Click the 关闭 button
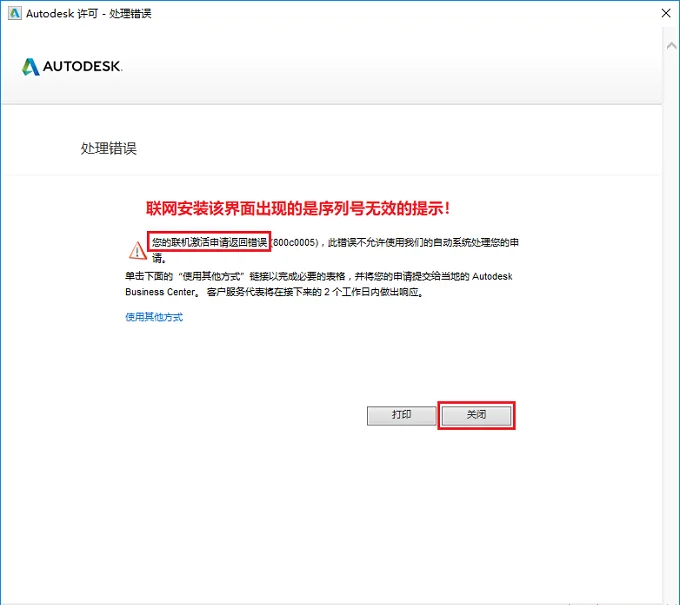The height and width of the screenshot is (605, 680). [476, 415]
